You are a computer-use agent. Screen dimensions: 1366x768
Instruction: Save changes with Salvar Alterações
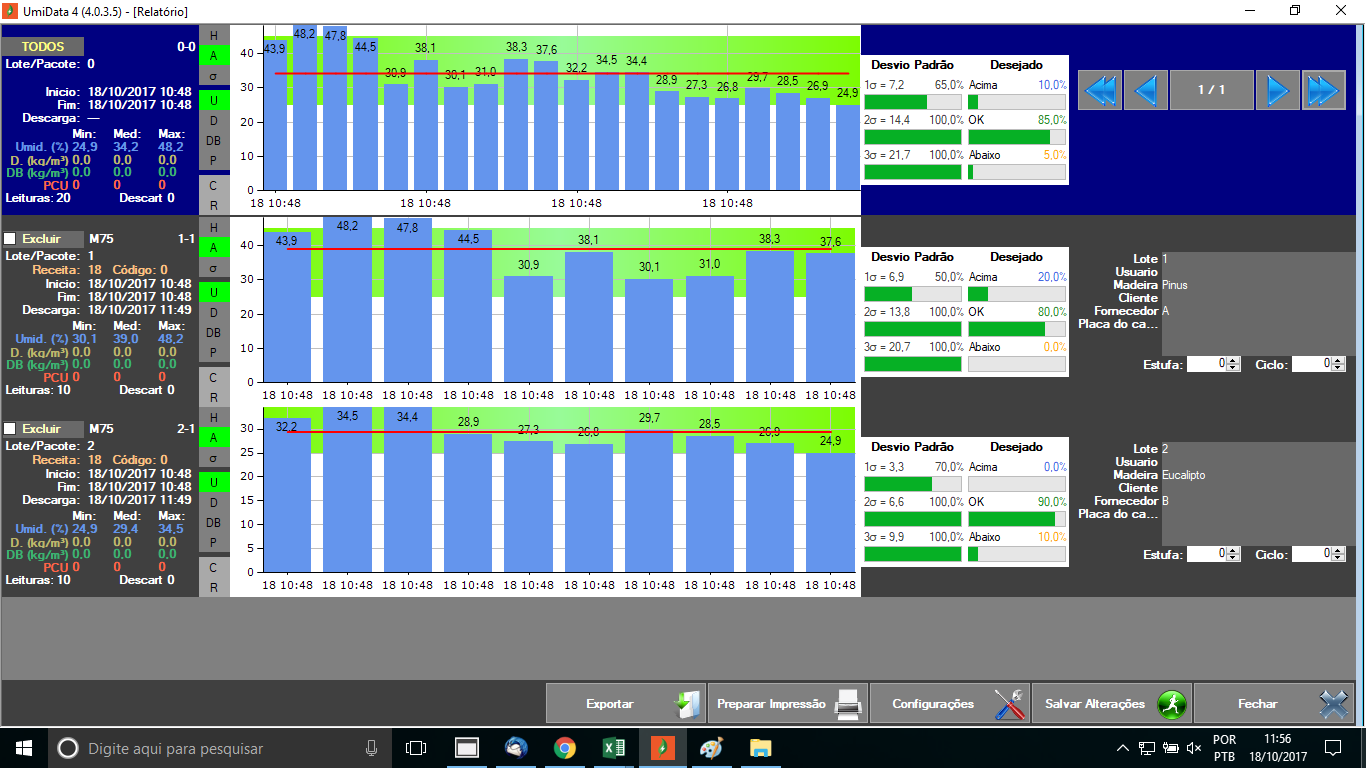pos(1112,704)
